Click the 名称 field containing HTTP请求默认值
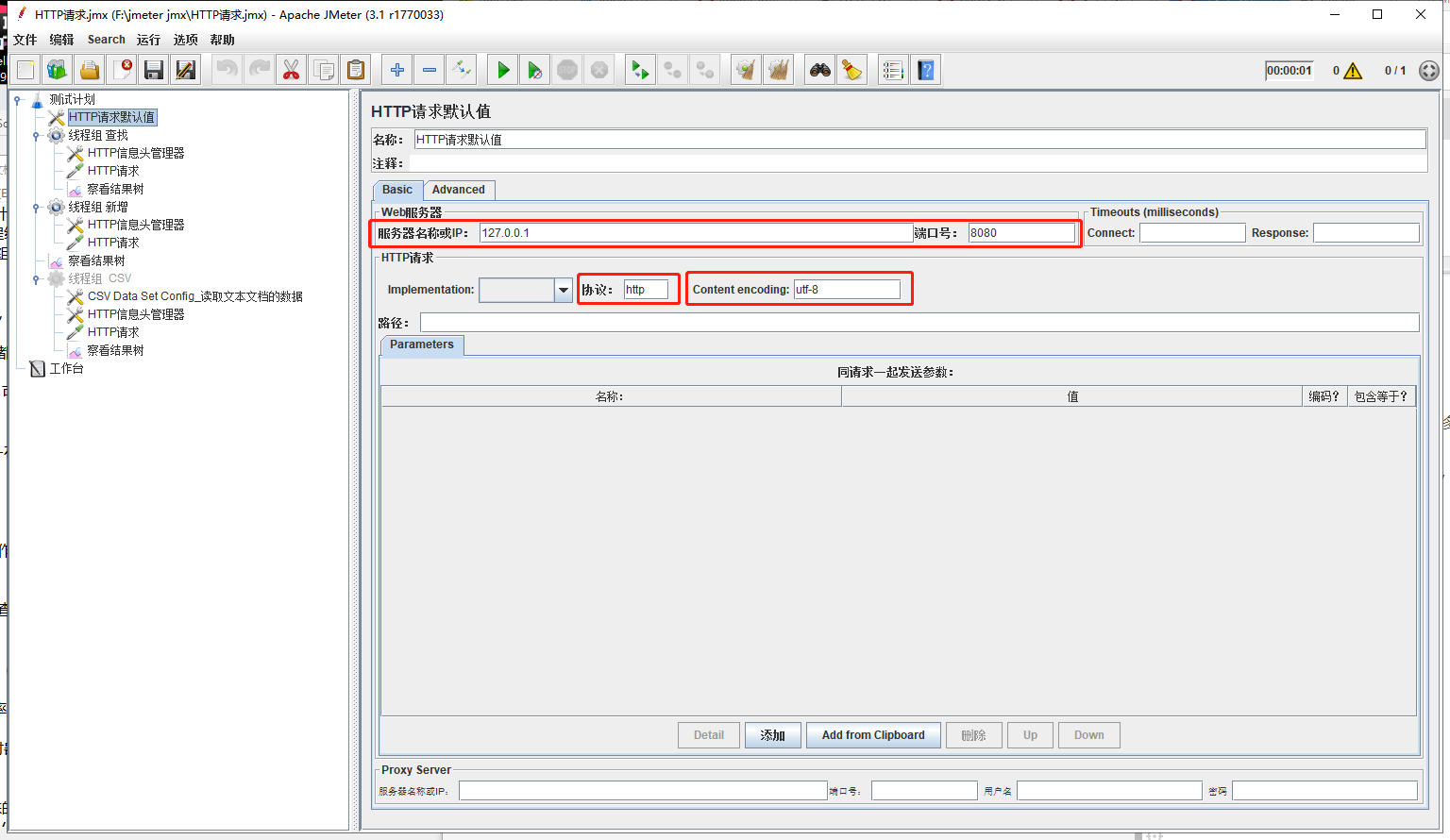 click(919, 139)
